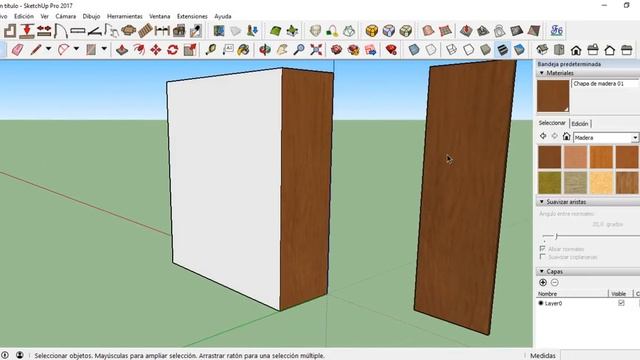
Task: Switch to the Seleccionar materials tab
Action: coord(552,123)
